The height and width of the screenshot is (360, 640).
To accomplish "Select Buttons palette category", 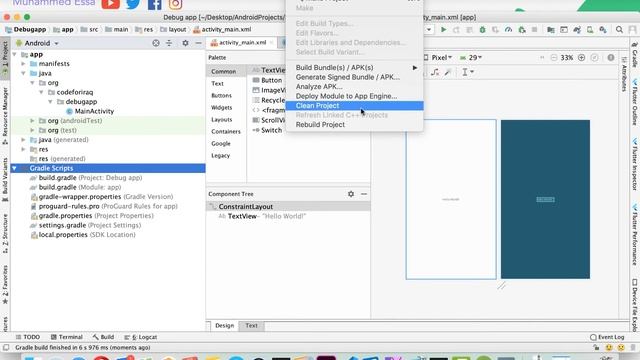I will [222, 96].
